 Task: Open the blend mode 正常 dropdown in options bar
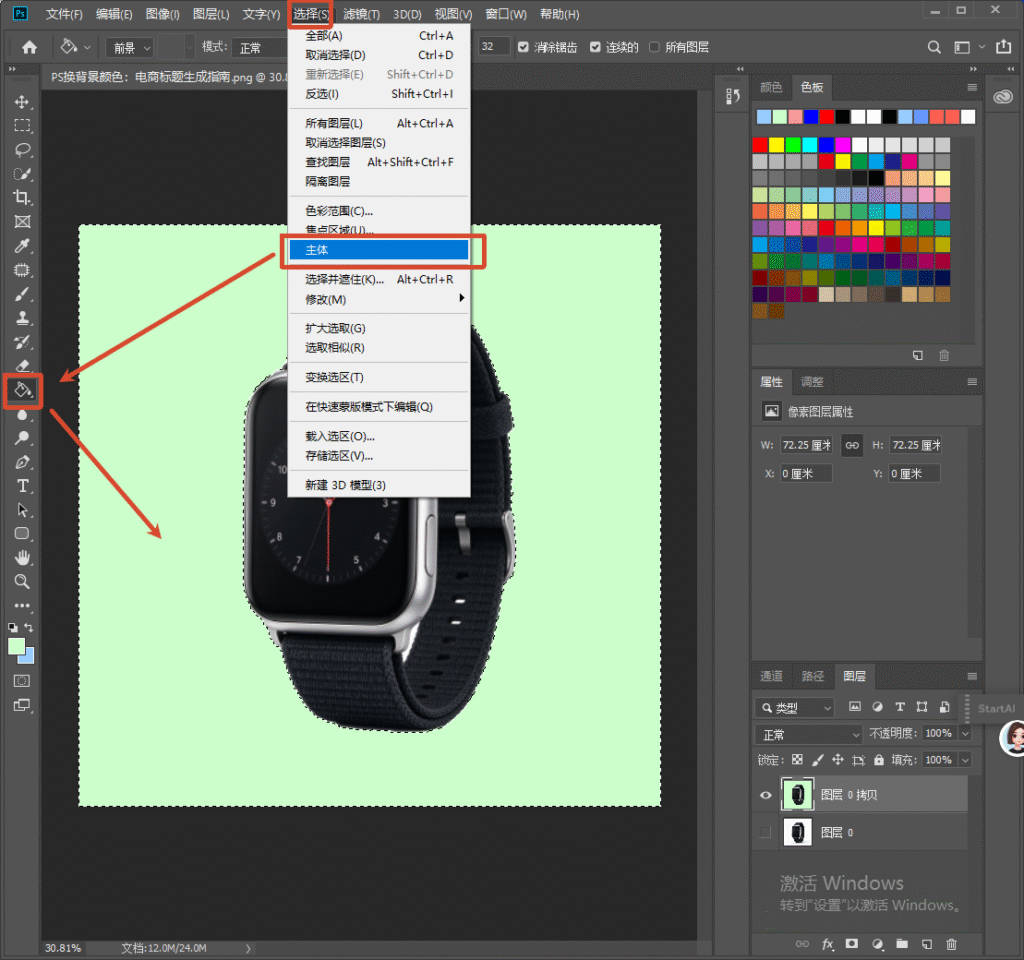pyautogui.click(x=261, y=48)
